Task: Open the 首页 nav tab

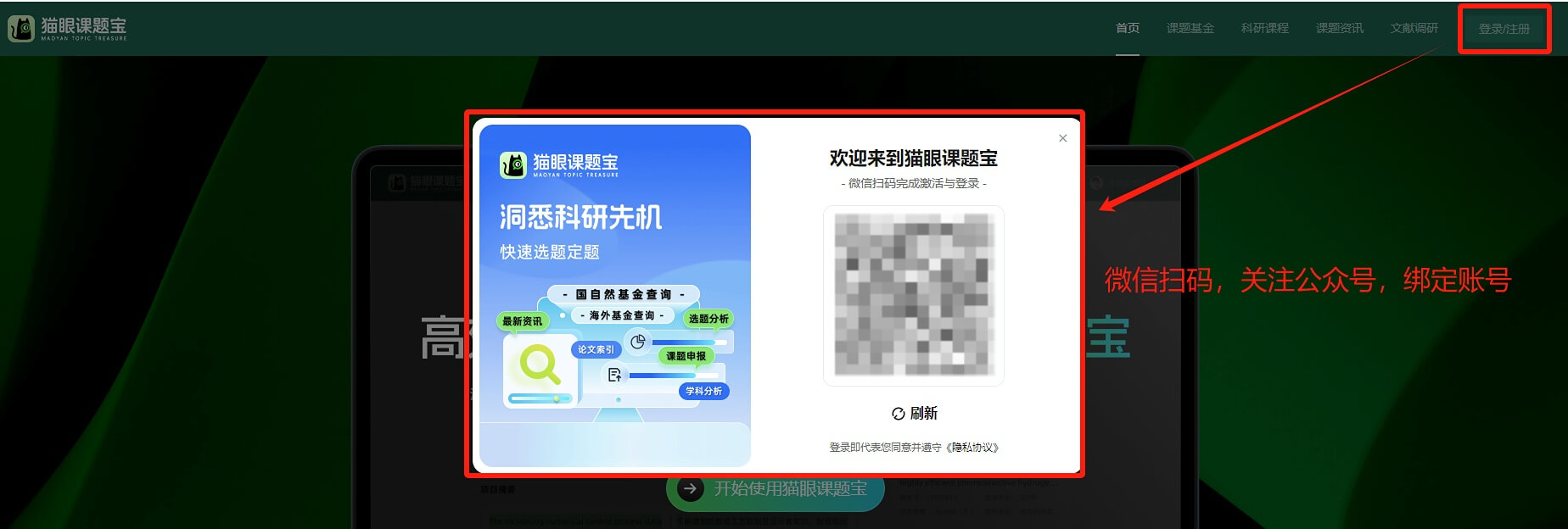Action: [1128, 28]
